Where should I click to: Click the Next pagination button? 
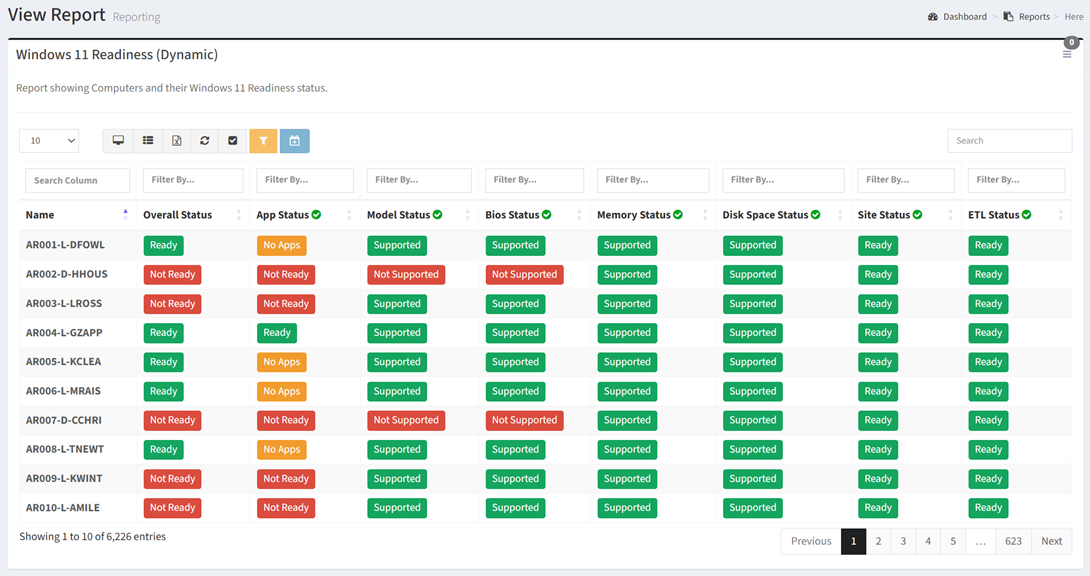tap(1051, 541)
